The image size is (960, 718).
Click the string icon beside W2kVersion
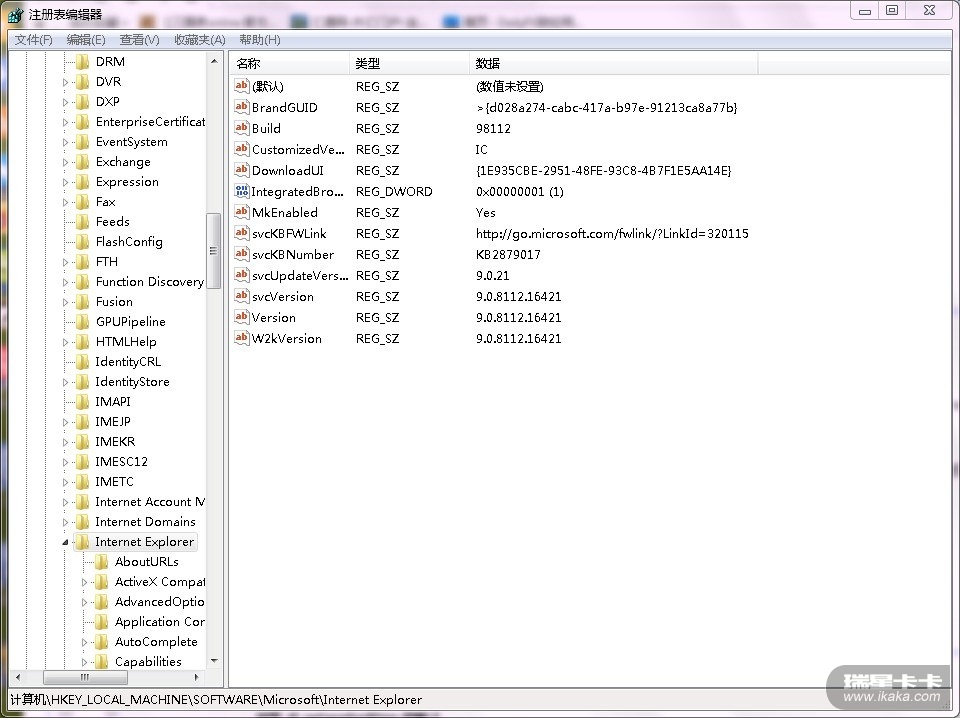(242, 337)
